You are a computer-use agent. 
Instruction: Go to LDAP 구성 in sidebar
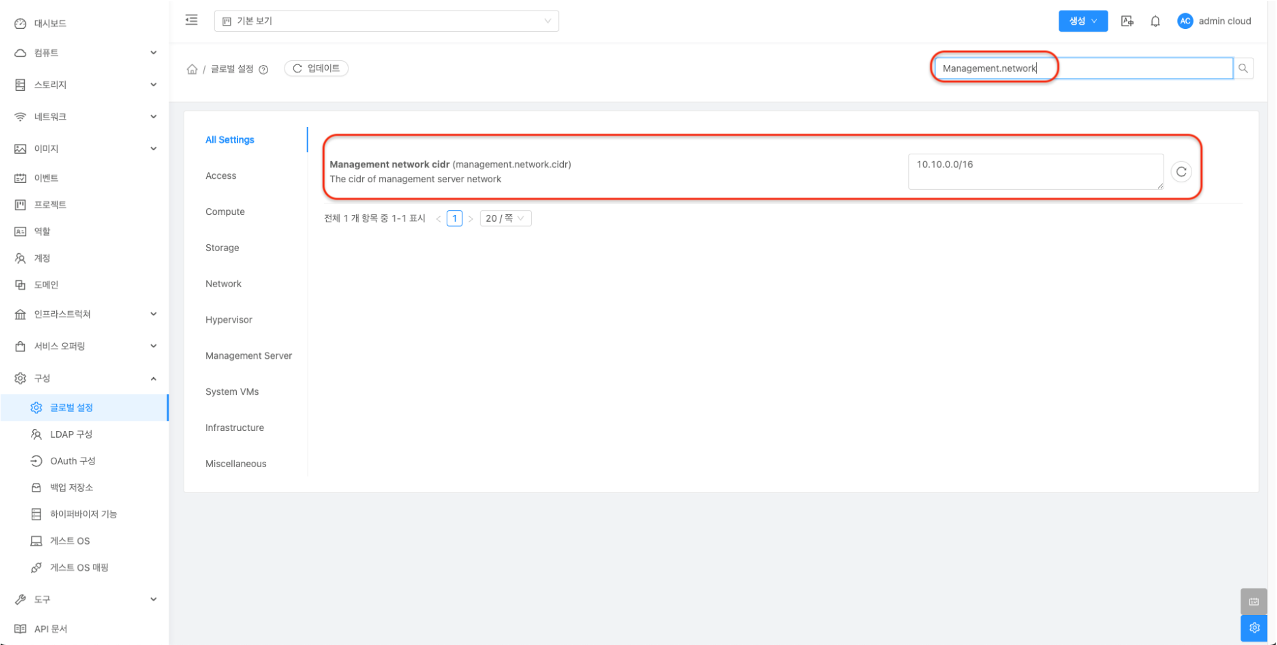71,435
